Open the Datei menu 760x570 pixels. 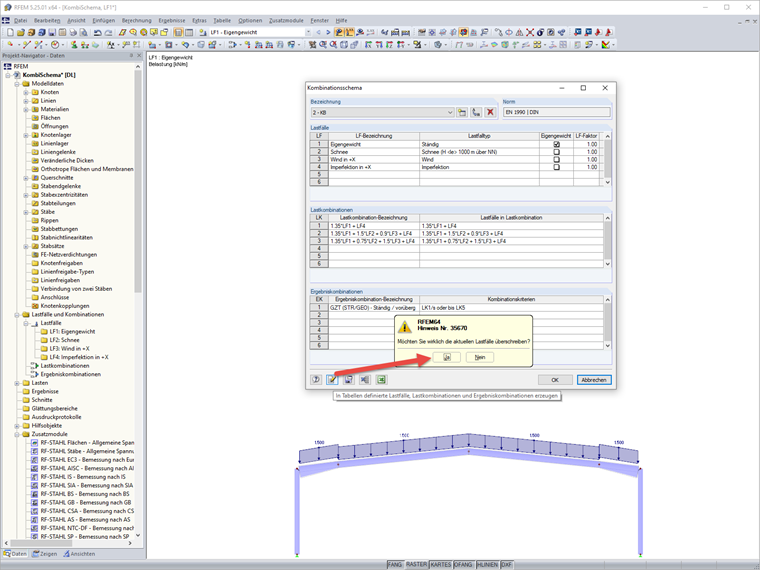pyautogui.click(x=20, y=20)
